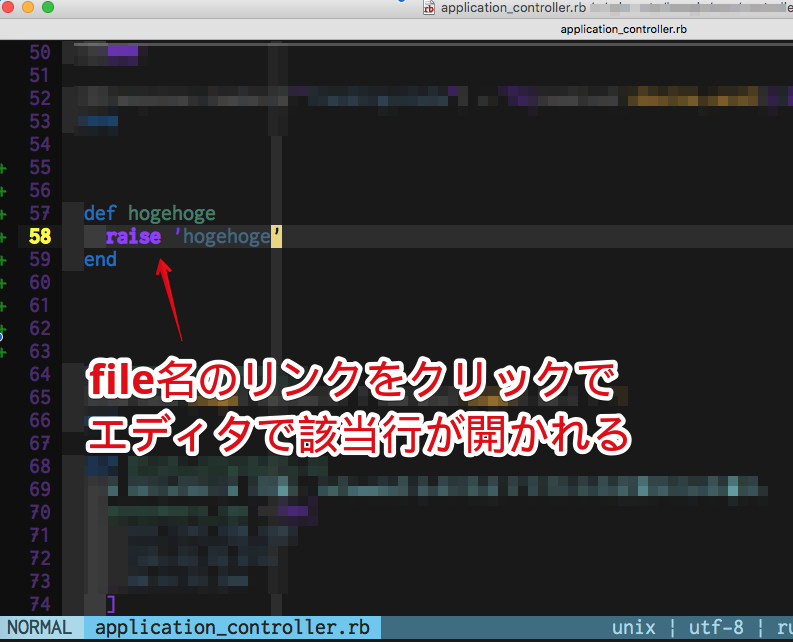Maximize the window with the green button

pos(48,7)
